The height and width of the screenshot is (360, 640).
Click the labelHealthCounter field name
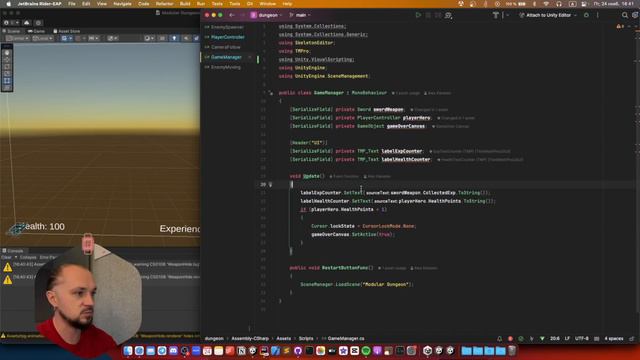click(406, 159)
